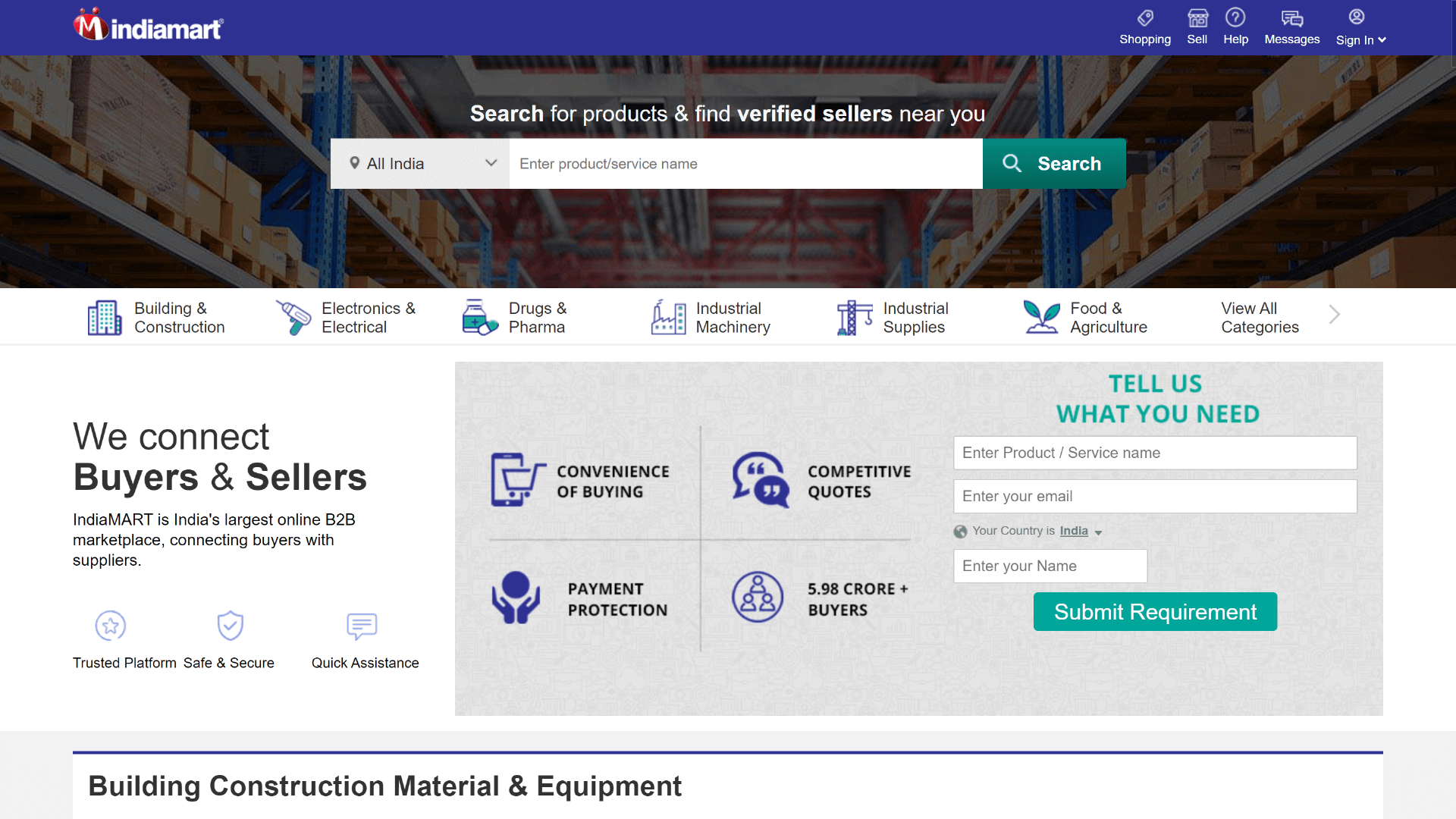This screenshot has height=819, width=1456.
Task: Open Industrial Supplies category
Action: pos(893,317)
